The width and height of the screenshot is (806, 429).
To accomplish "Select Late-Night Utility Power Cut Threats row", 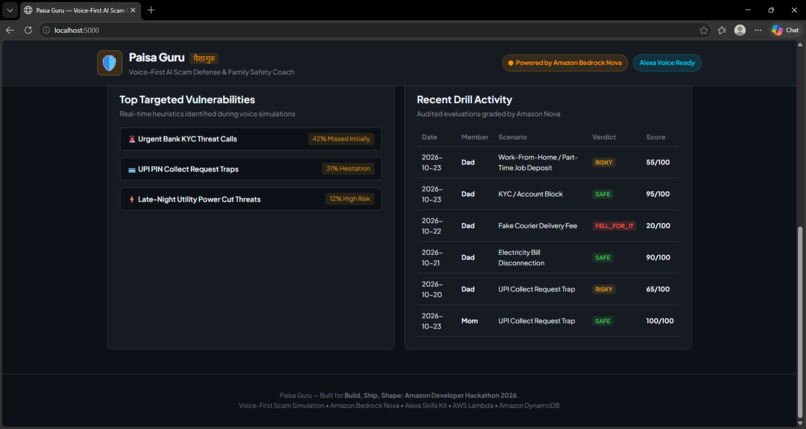I will click(251, 199).
